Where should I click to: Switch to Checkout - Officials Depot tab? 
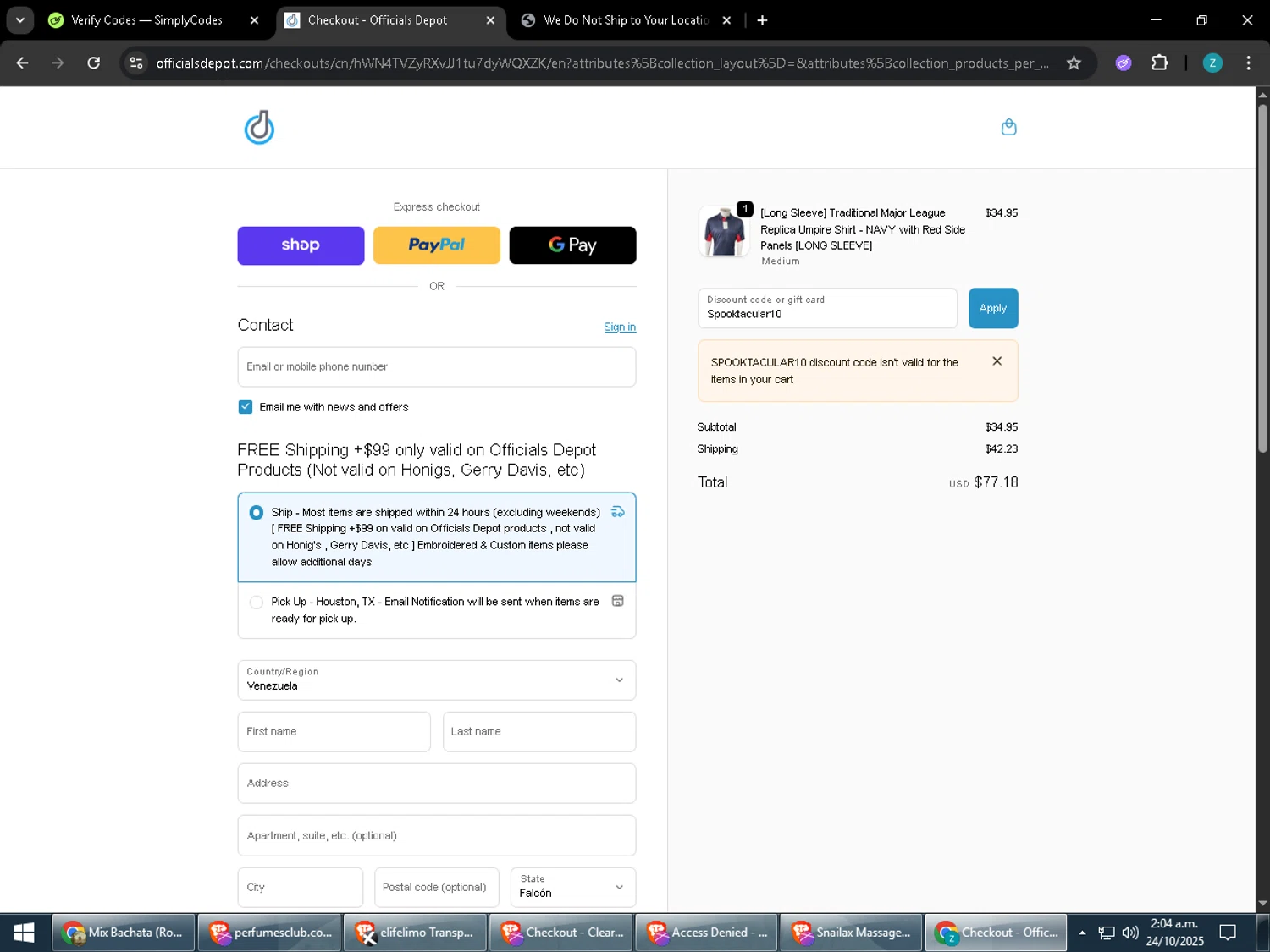[x=389, y=20]
